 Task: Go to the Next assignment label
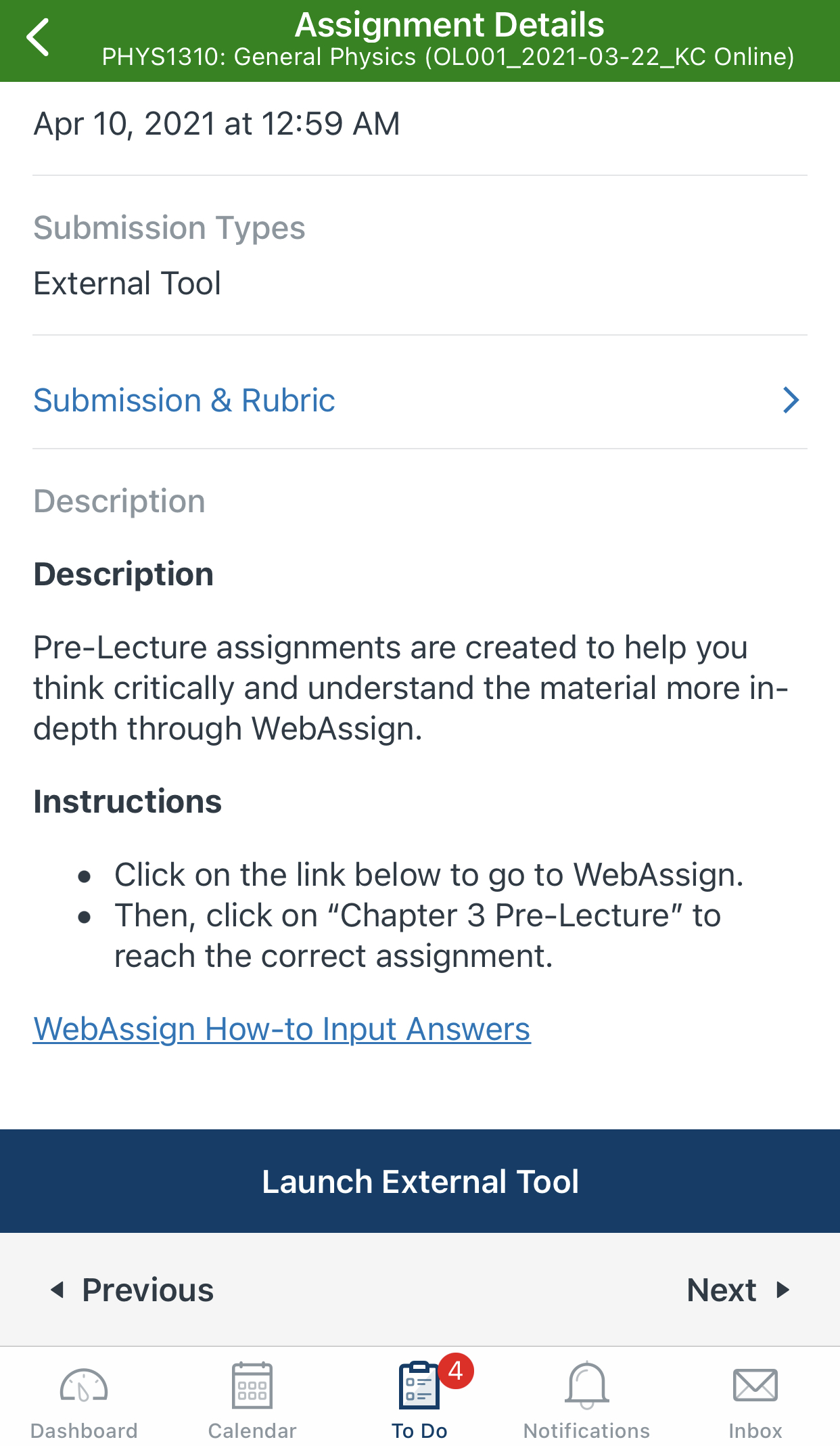tap(721, 1290)
